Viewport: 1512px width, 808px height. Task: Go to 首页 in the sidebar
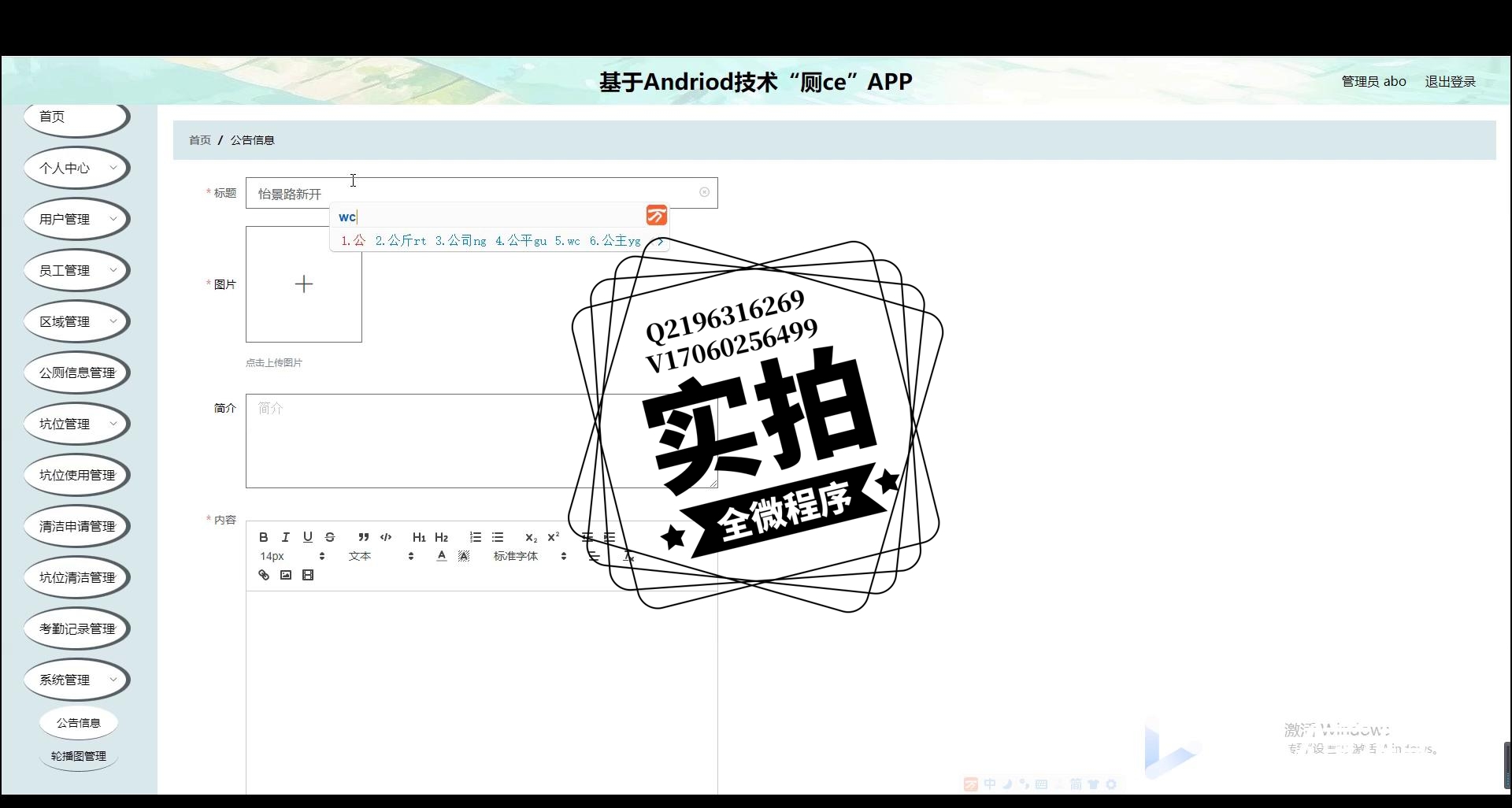point(76,117)
